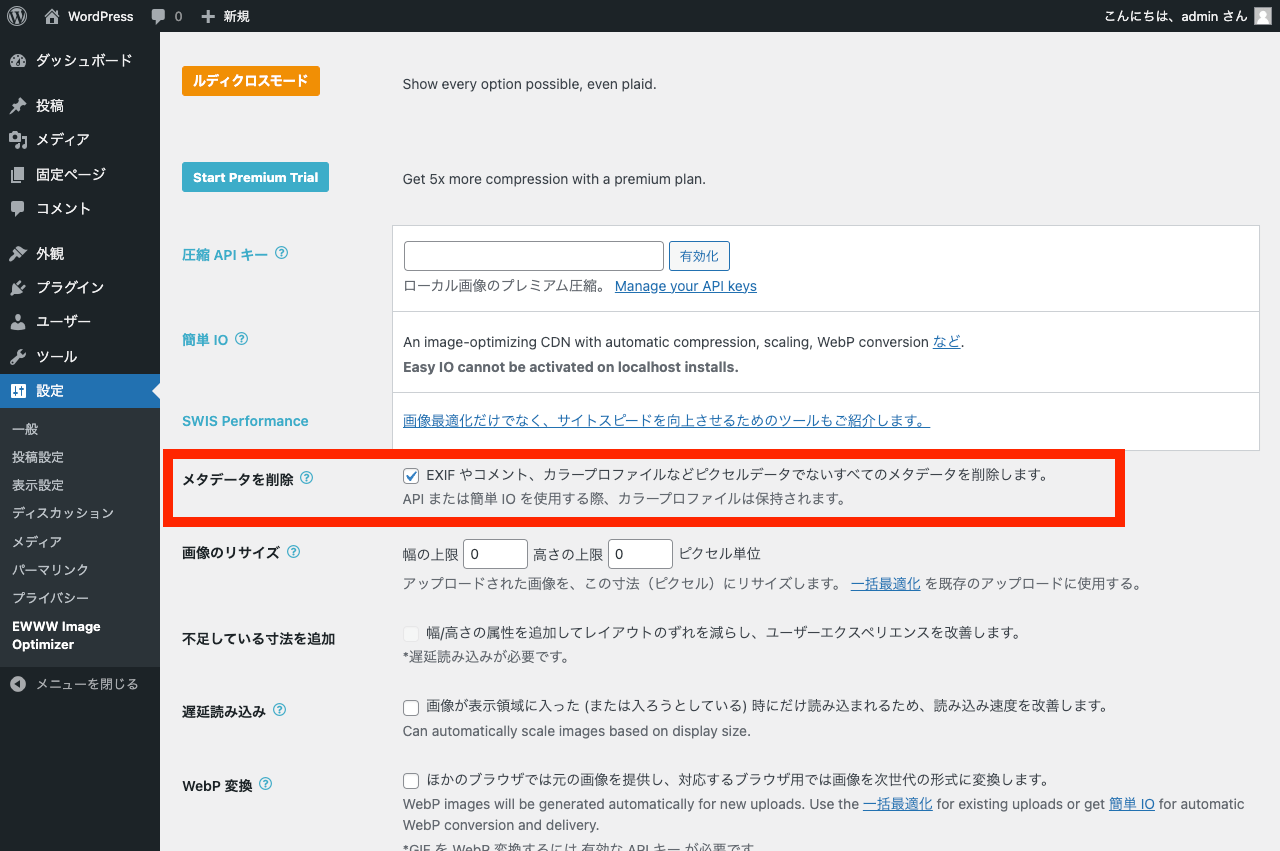The width and height of the screenshot is (1280, 851).
Task: Open メディア settings submenu item
Action: pos(37,542)
